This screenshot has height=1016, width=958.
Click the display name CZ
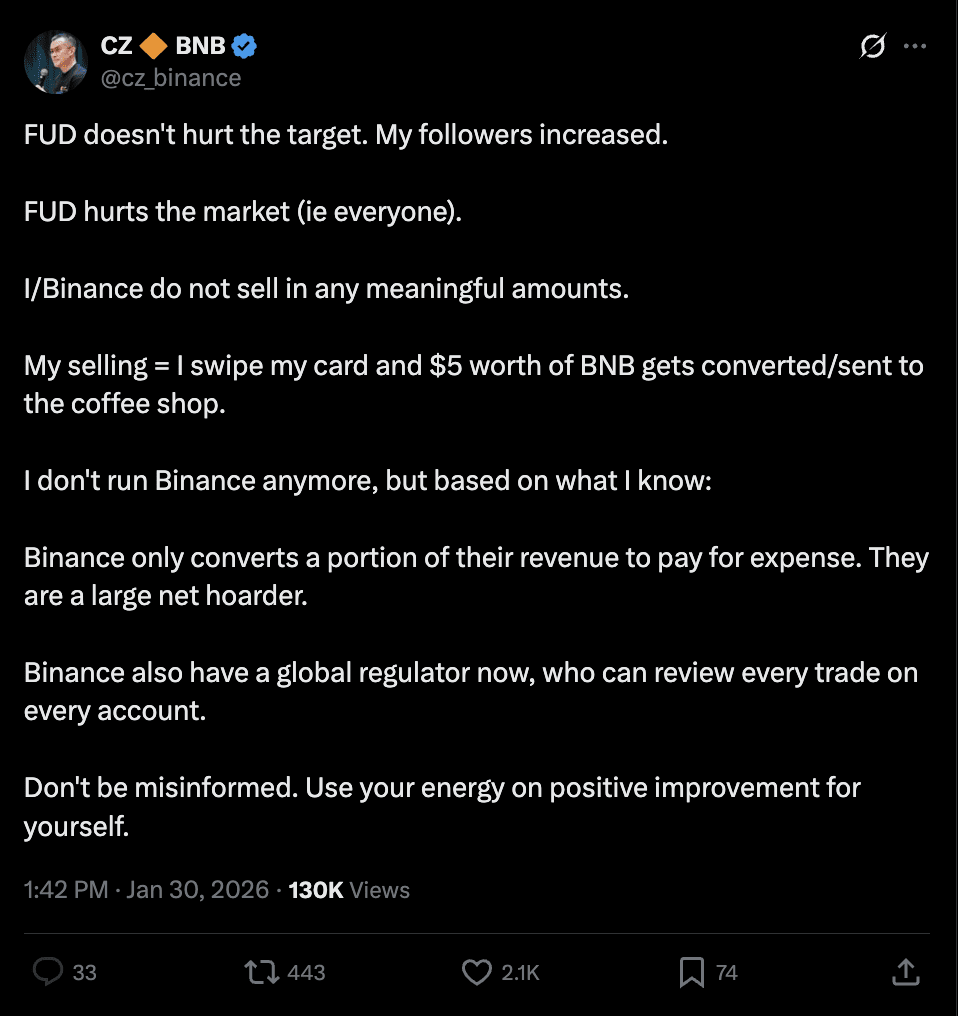pyautogui.click(x=116, y=45)
